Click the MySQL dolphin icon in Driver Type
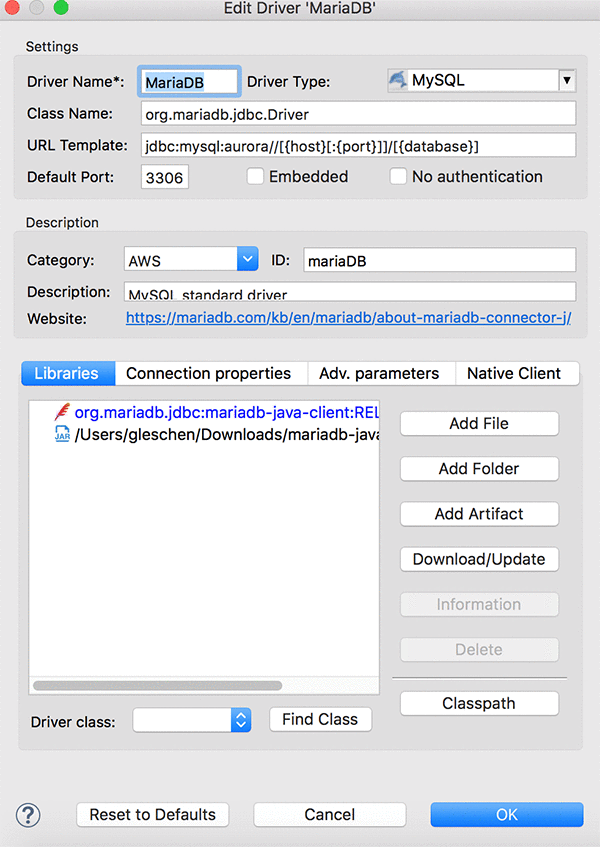This screenshot has height=847, width=600. 397,80
